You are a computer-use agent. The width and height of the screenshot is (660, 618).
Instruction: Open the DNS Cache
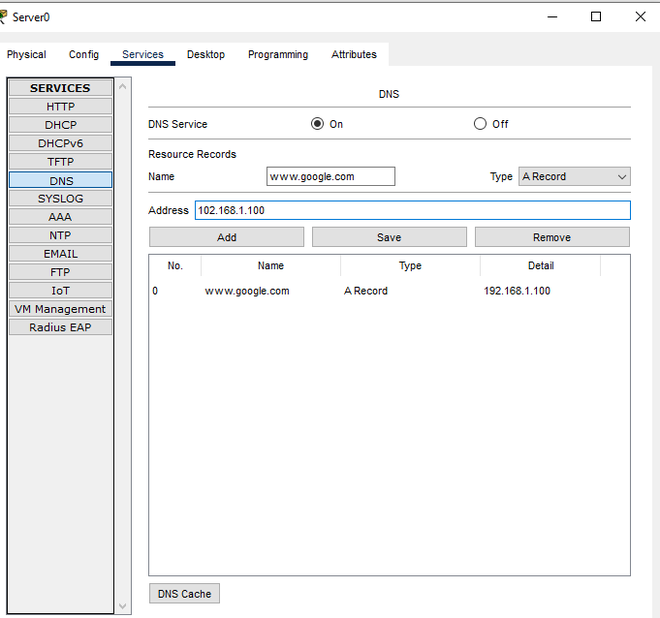(184, 594)
